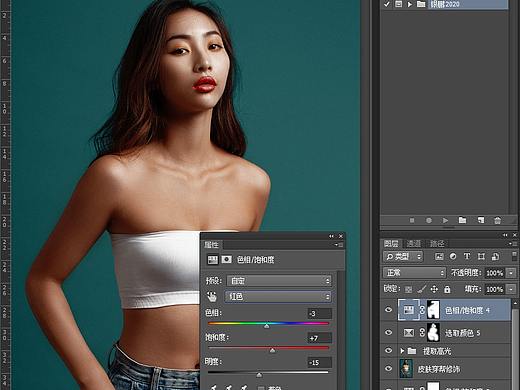Click the hue rainbow slider handle

click(267, 326)
